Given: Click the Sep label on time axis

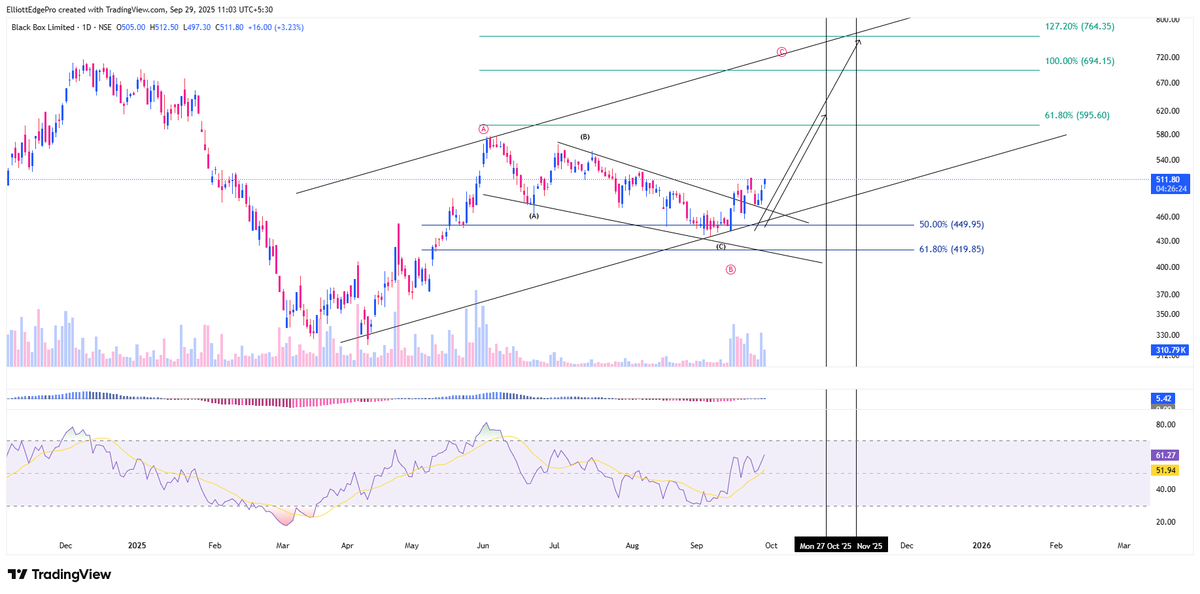Looking at the screenshot, I should point(697,546).
